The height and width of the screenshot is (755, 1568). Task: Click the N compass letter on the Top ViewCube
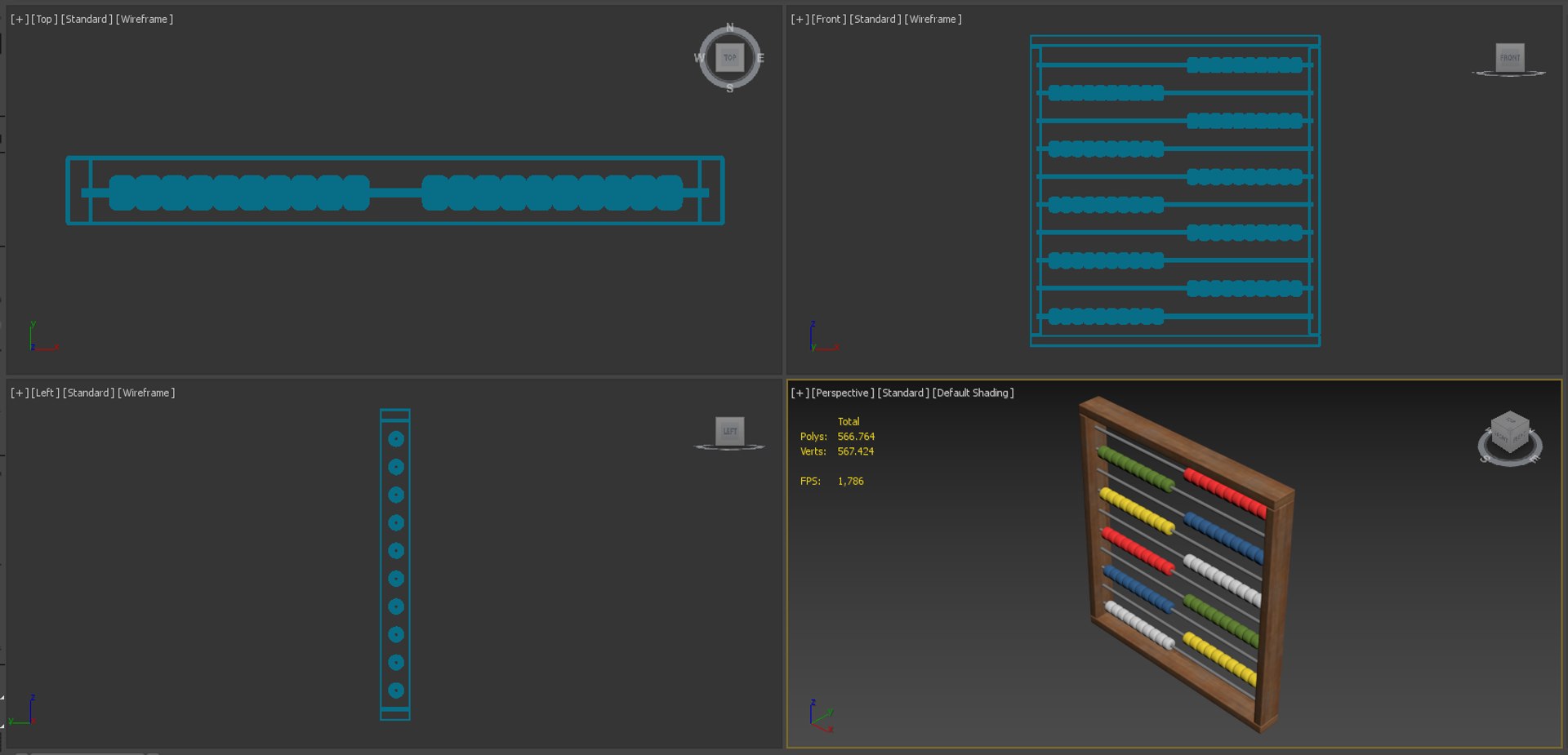(x=730, y=28)
